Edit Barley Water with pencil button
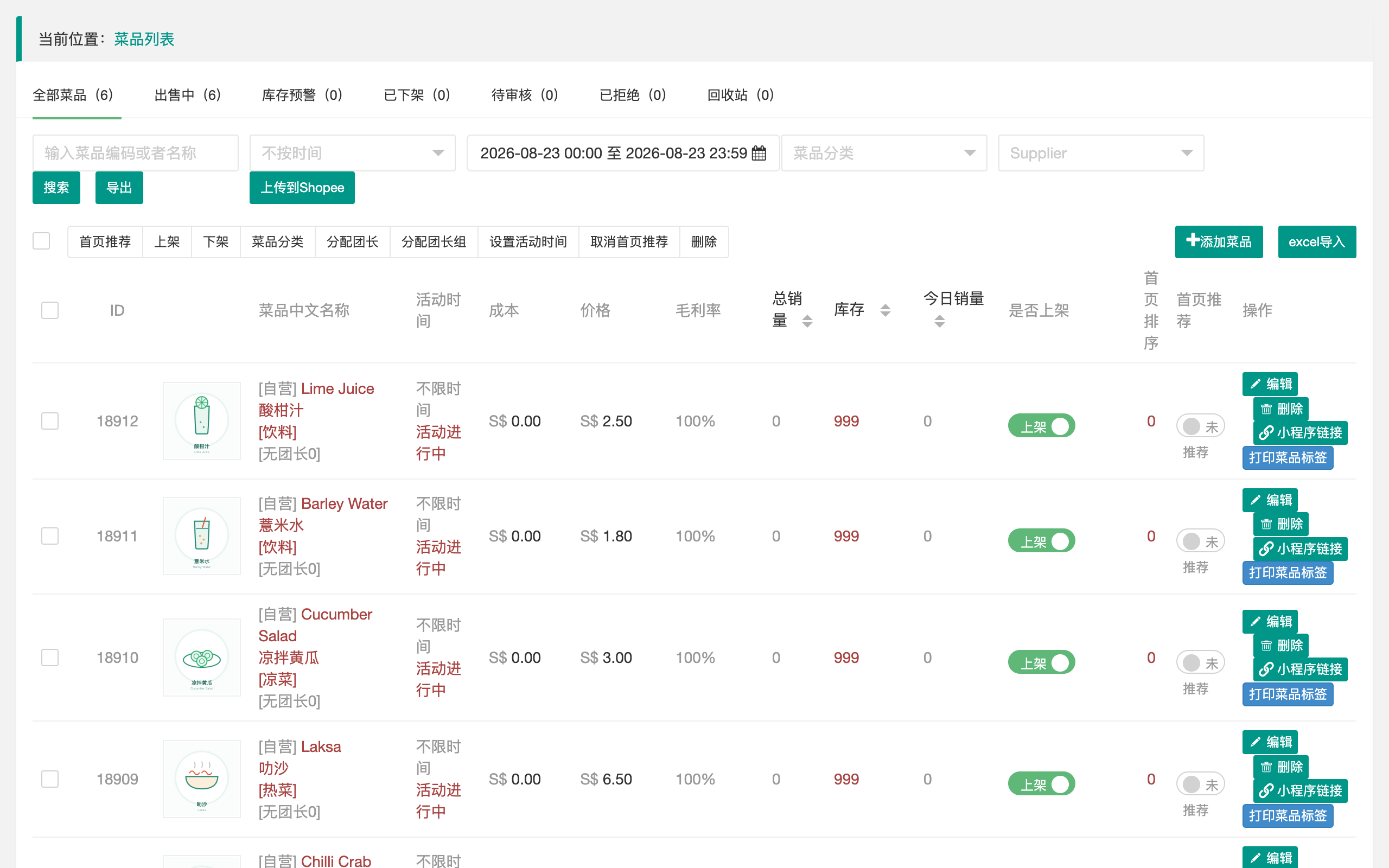Image resolution: width=1389 pixels, height=868 pixels. [x=1270, y=500]
